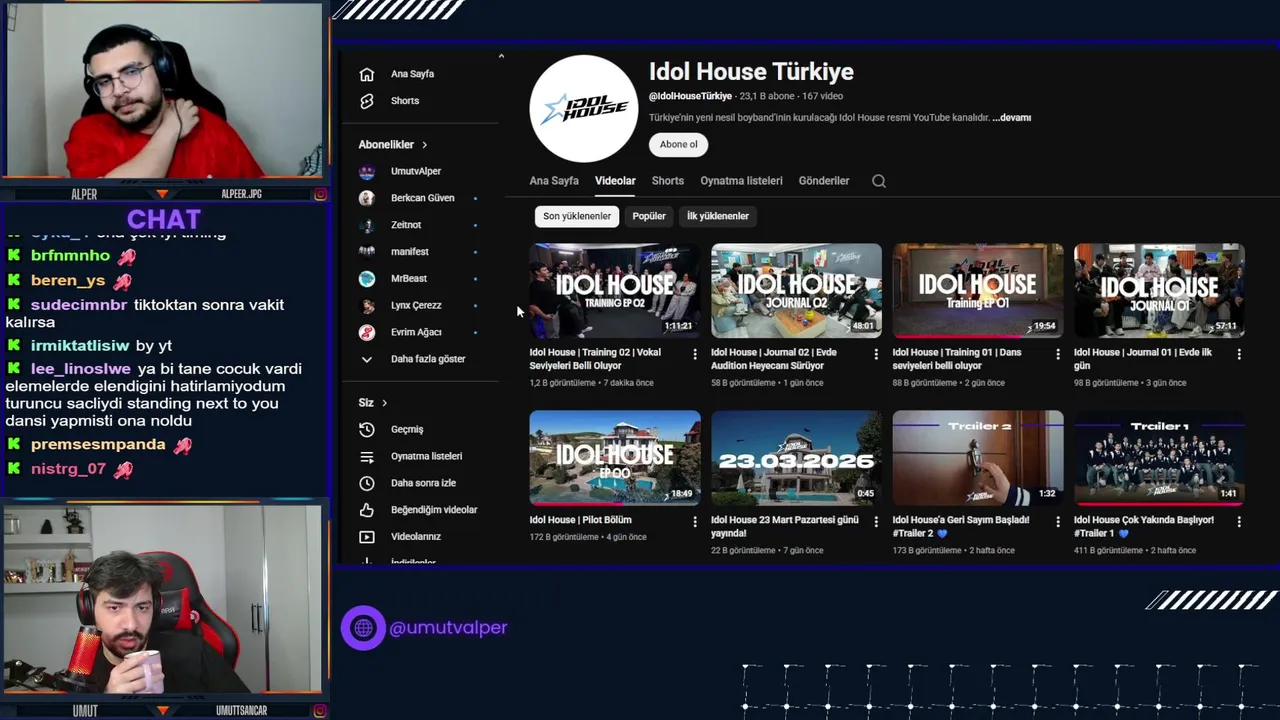Screen dimensions: 1280x720
Task: Expand Siz section chevron
Action: point(384,403)
